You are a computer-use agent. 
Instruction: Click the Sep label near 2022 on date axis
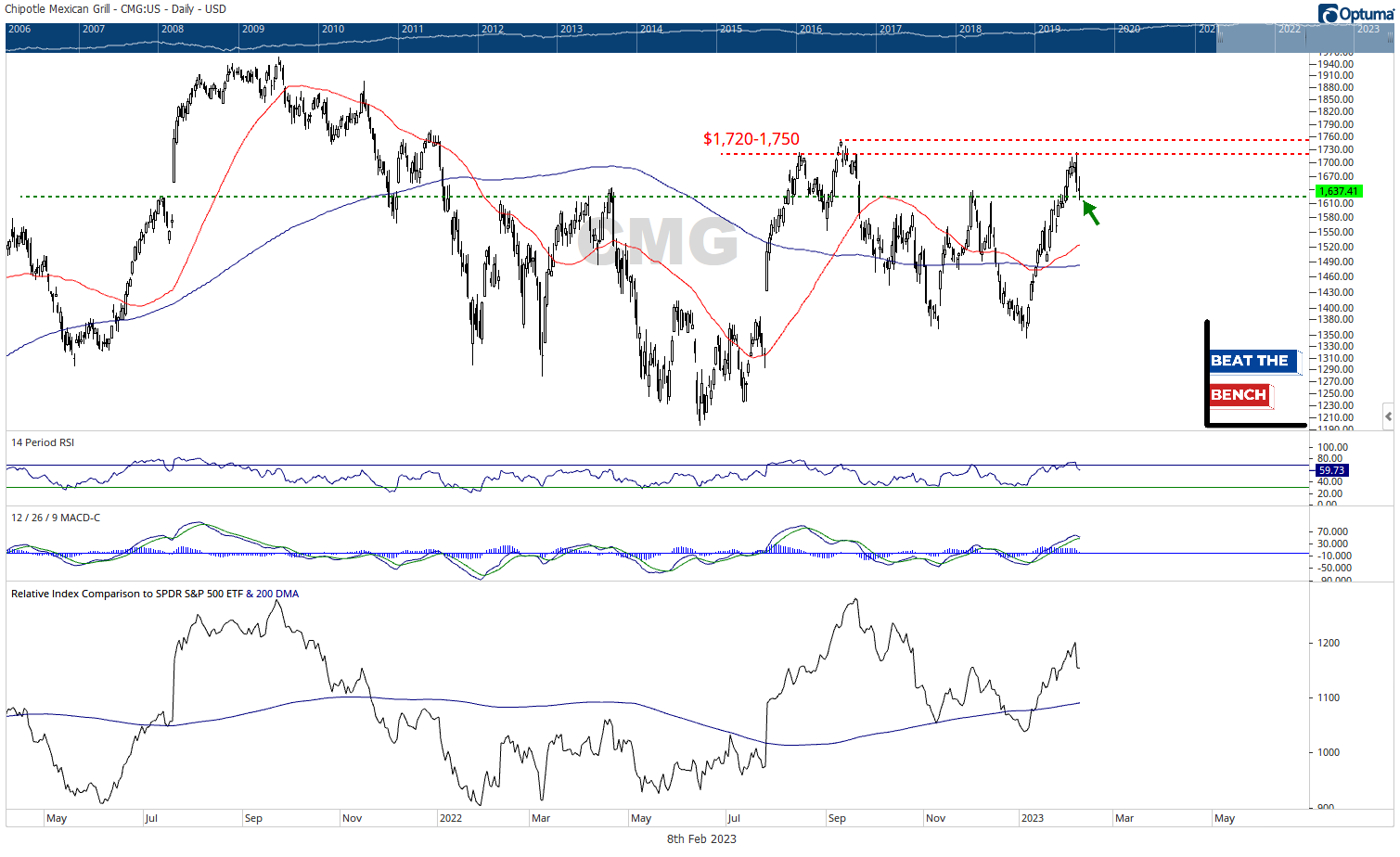[x=837, y=818]
